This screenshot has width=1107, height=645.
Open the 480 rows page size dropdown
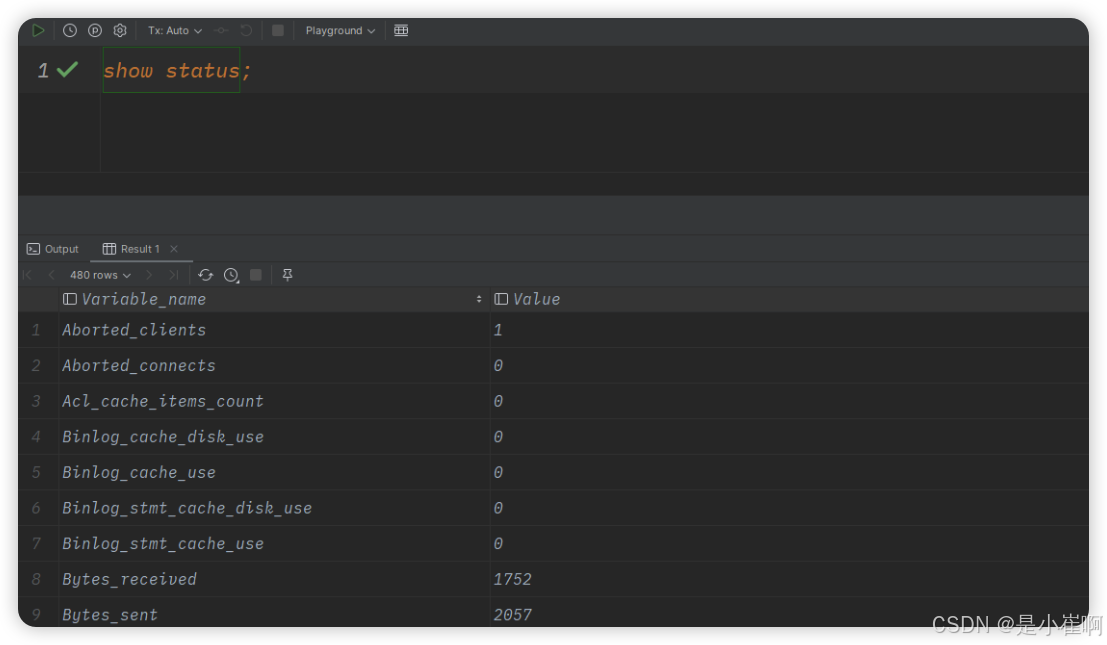[x=100, y=275]
